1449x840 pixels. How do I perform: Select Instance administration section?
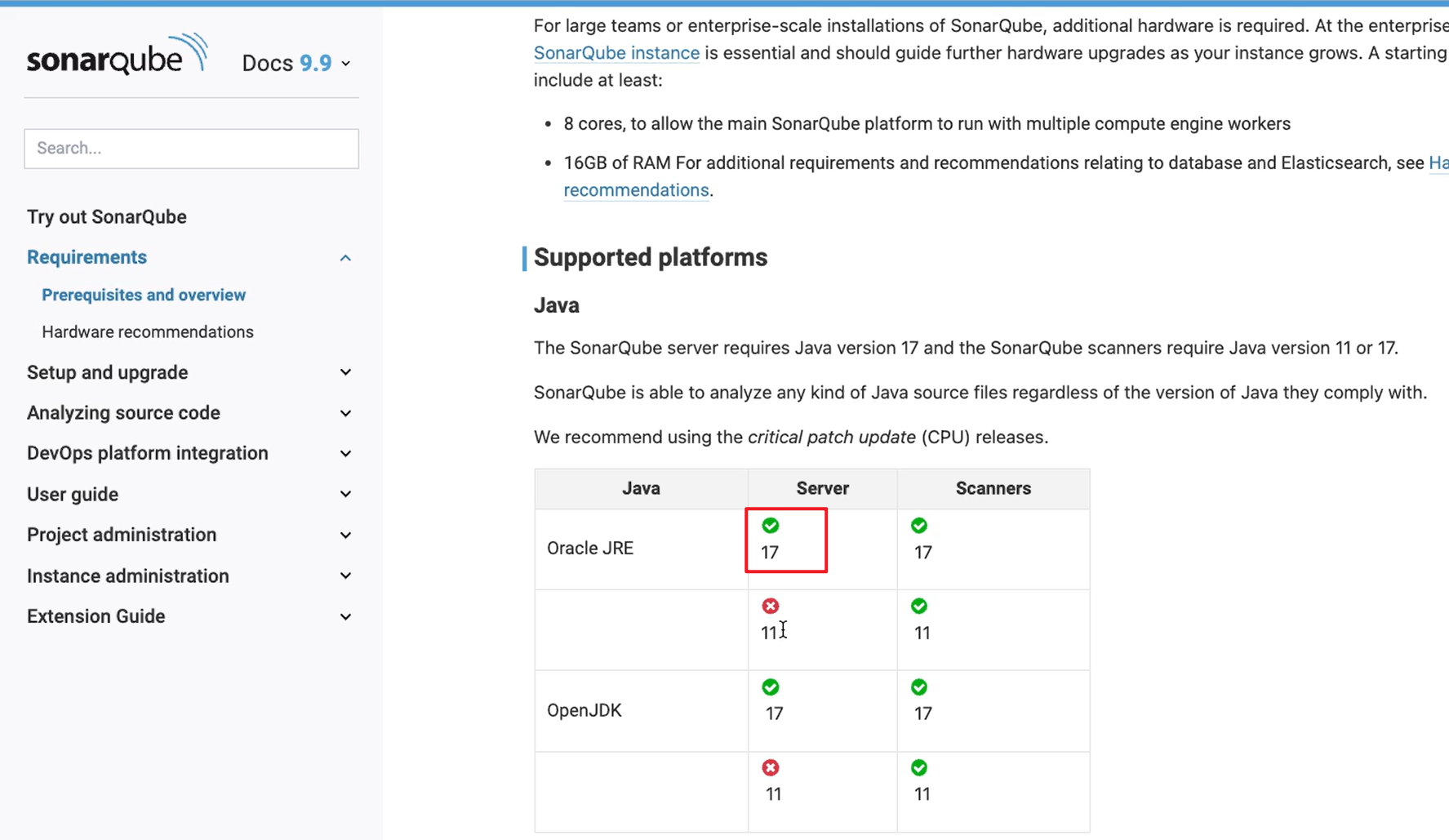tap(128, 576)
